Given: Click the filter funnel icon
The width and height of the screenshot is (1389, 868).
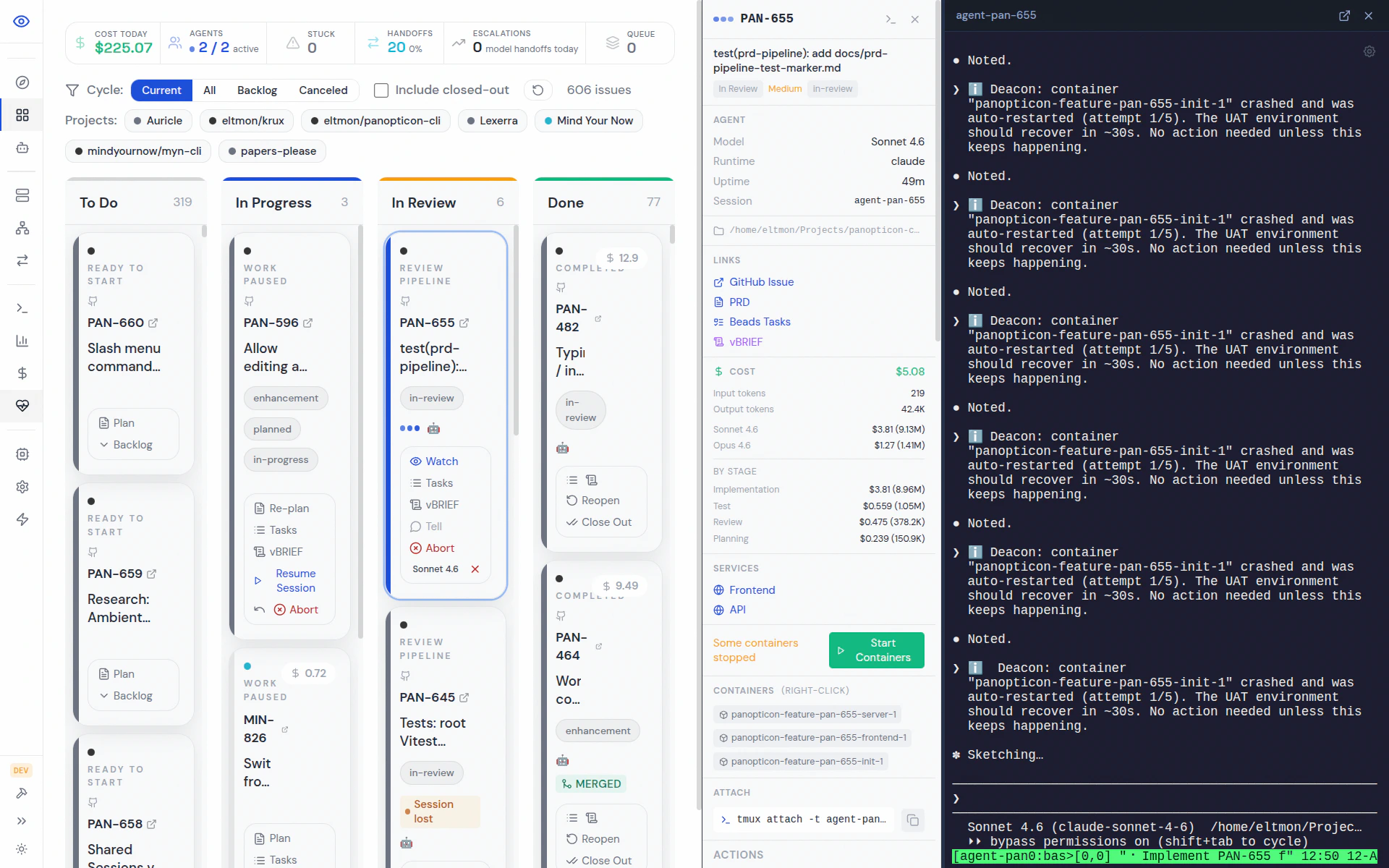Looking at the screenshot, I should pyautogui.click(x=72, y=90).
